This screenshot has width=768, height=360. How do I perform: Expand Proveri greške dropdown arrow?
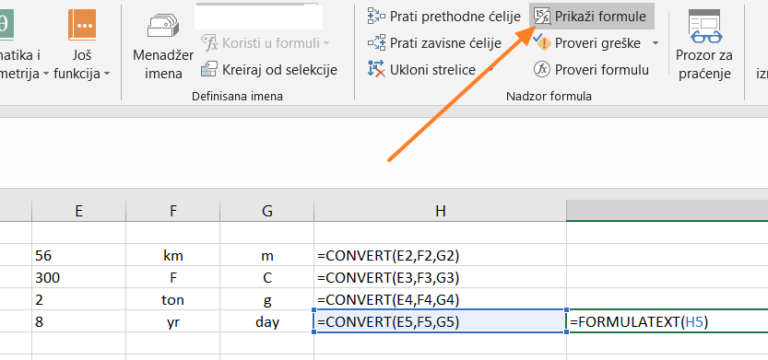[655, 43]
